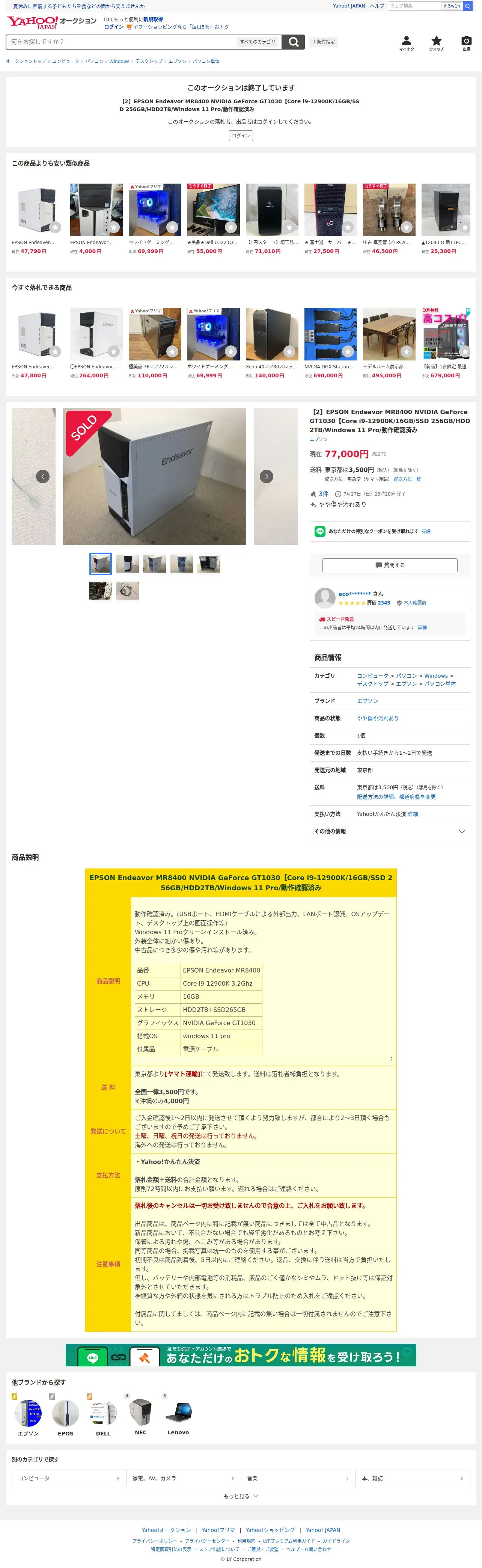This screenshot has width=482, height=1568.
Task: Click the ログイン button in ended-auction notice
Action: 241,136
